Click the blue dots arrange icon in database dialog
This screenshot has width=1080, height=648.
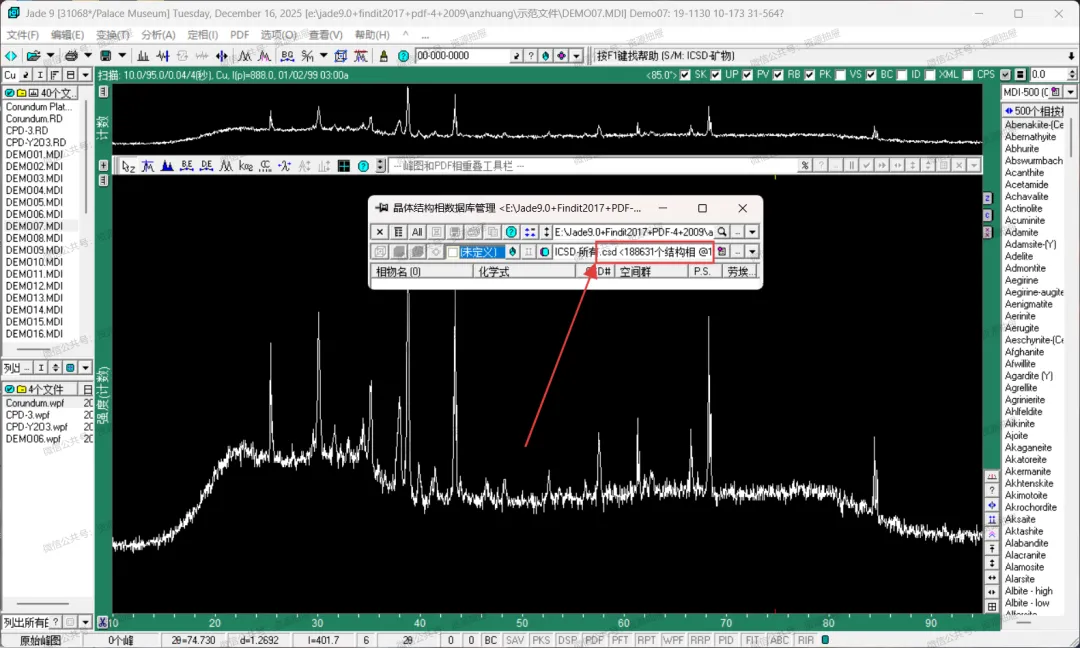[x=529, y=232]
